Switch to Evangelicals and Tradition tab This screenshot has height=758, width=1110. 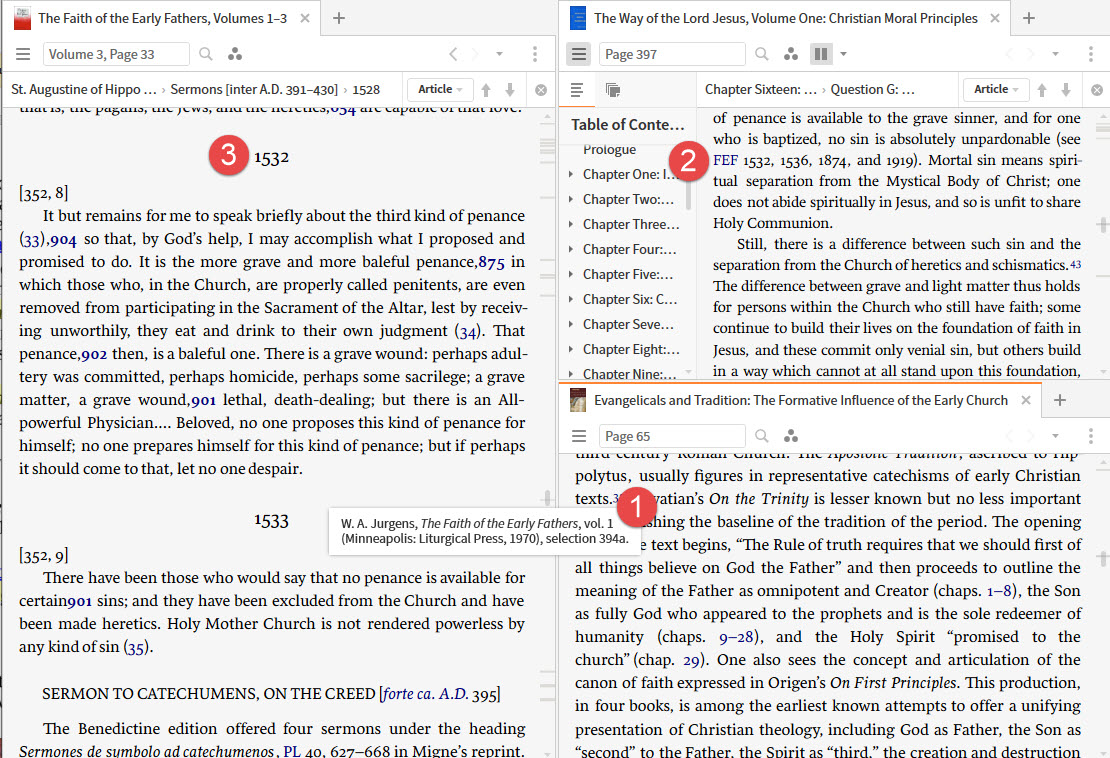tap(801, 400)
